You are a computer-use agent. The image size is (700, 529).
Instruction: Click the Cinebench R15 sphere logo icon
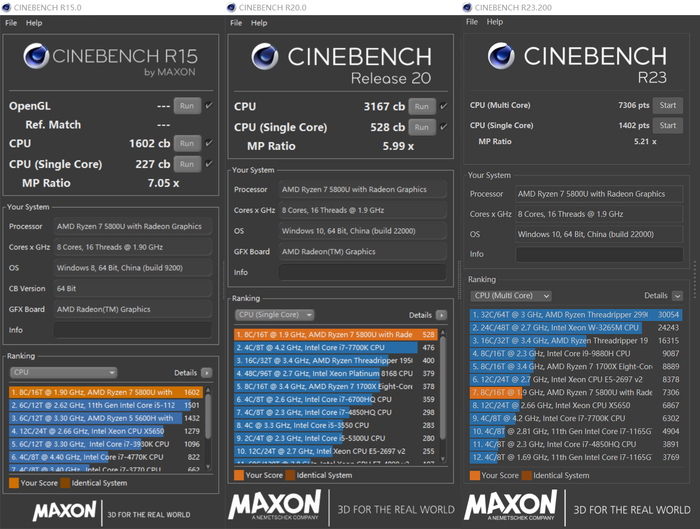pos(37,58)
